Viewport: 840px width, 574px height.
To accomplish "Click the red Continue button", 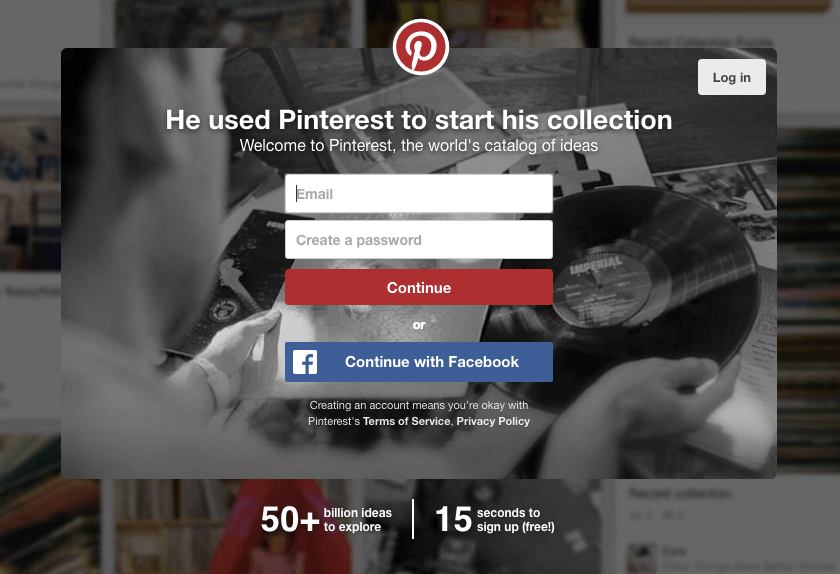I will tap(418, 287).
